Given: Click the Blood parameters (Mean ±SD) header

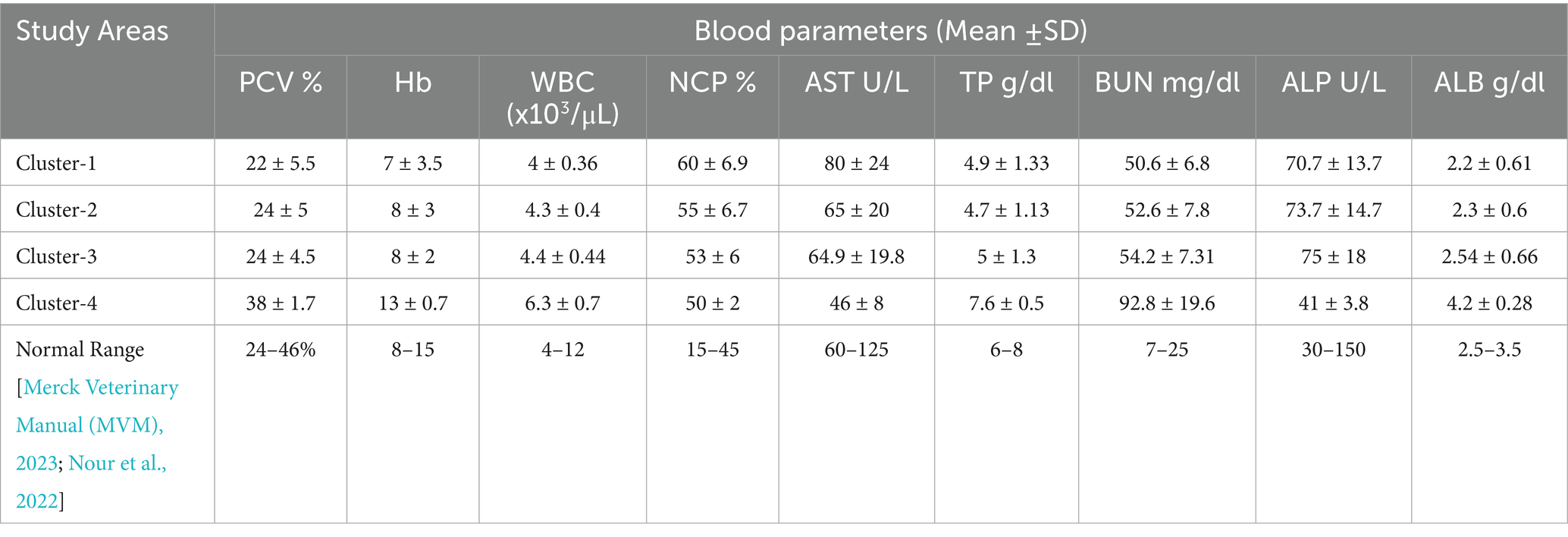Looking at the screenshot, I should pyautogui.click(x=890, y=31).
